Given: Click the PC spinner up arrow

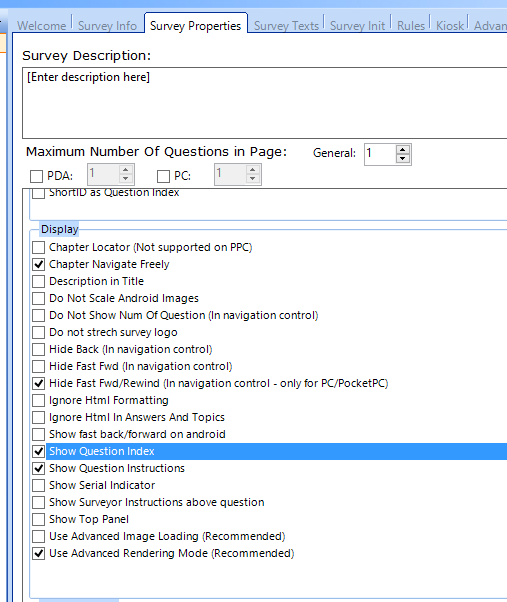Looking at the screenshot, I should coord(252,170).
